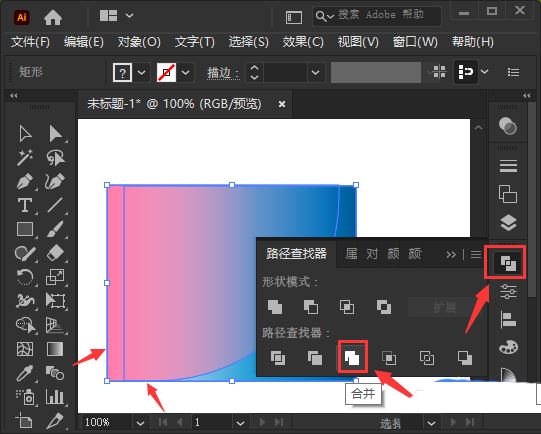541x434 pixels.
Task: Click the 搜索 Adobe 帮助 search field
Action: point(377,16)
